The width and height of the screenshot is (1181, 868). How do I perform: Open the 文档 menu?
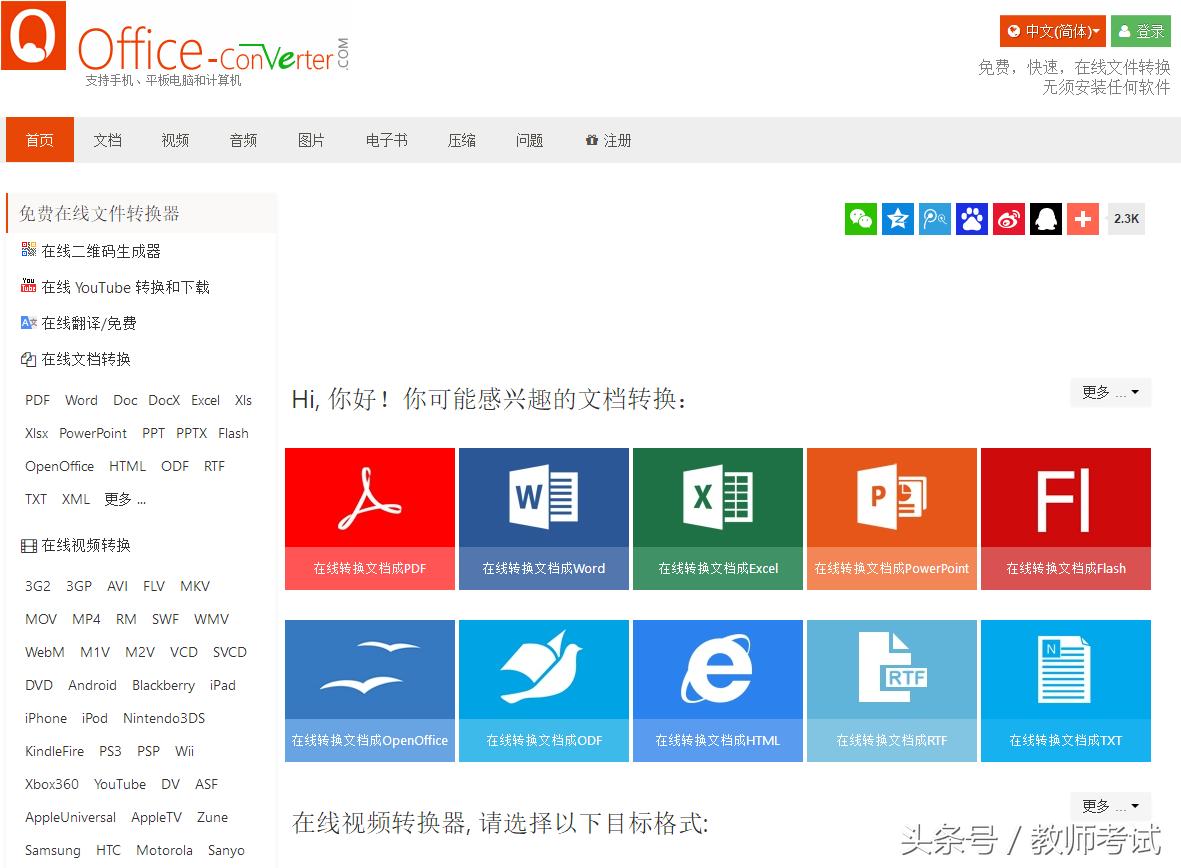pos(108,140)
